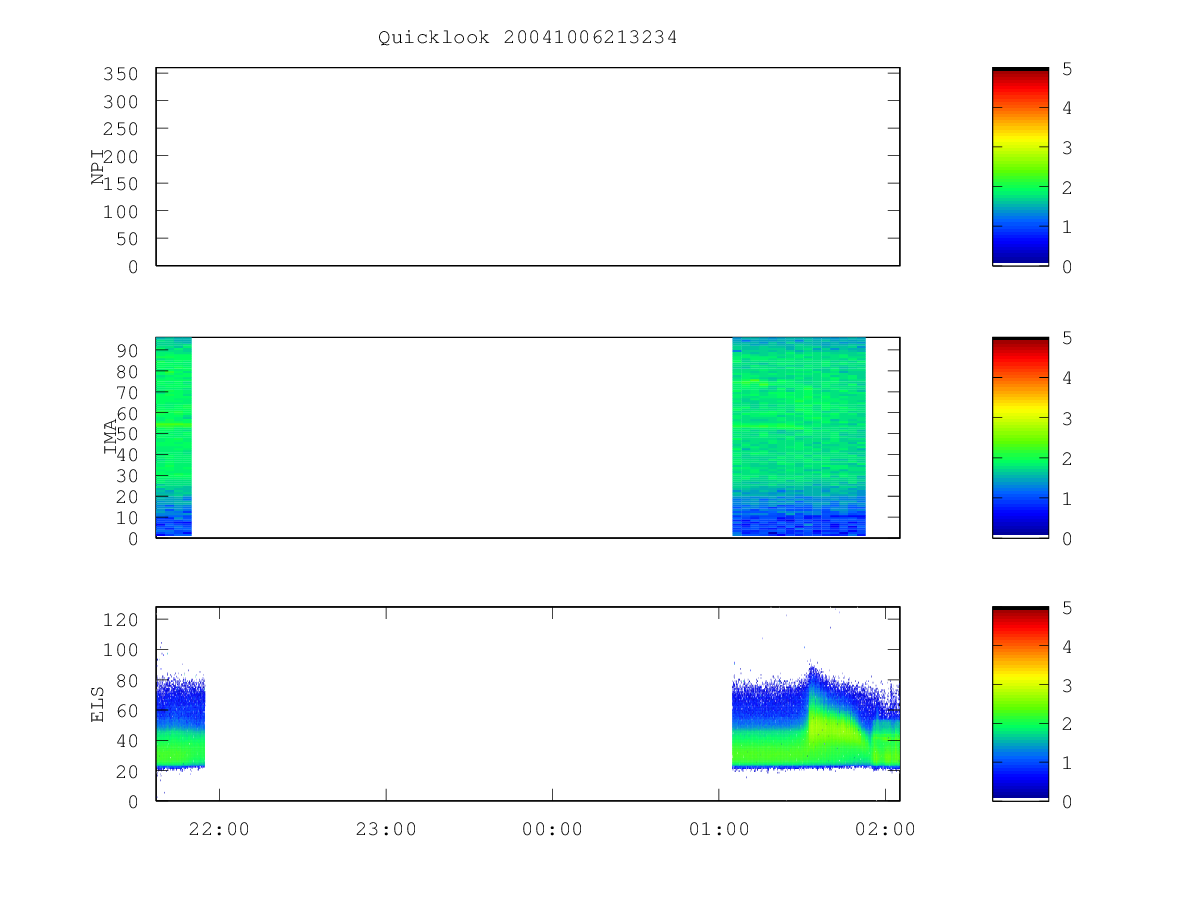Click the 350 tick on NPI axis
The image size is (1200, 900).
tap(122, 74)
